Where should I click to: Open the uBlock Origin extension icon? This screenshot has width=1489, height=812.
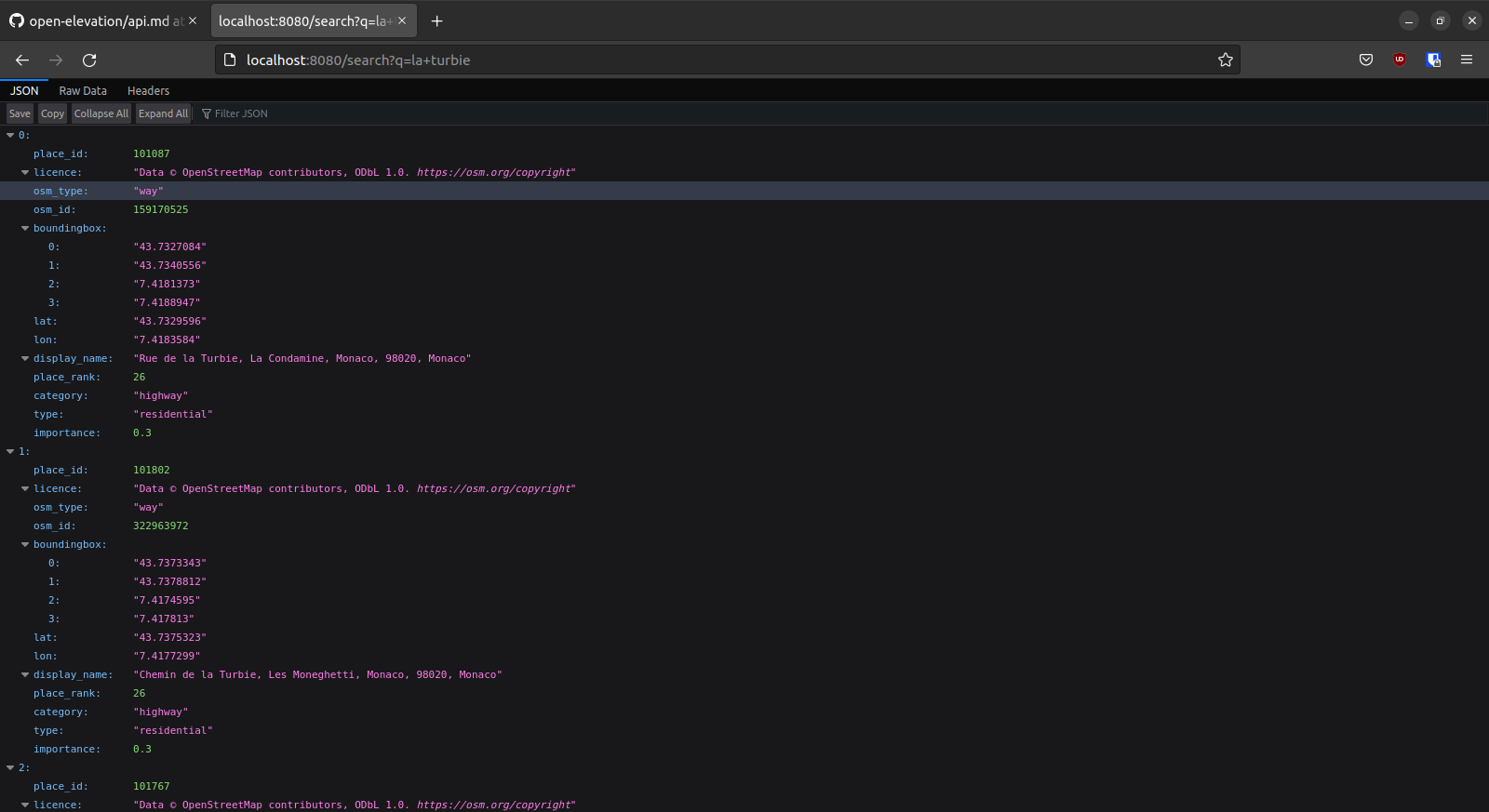click(1399, 60)
